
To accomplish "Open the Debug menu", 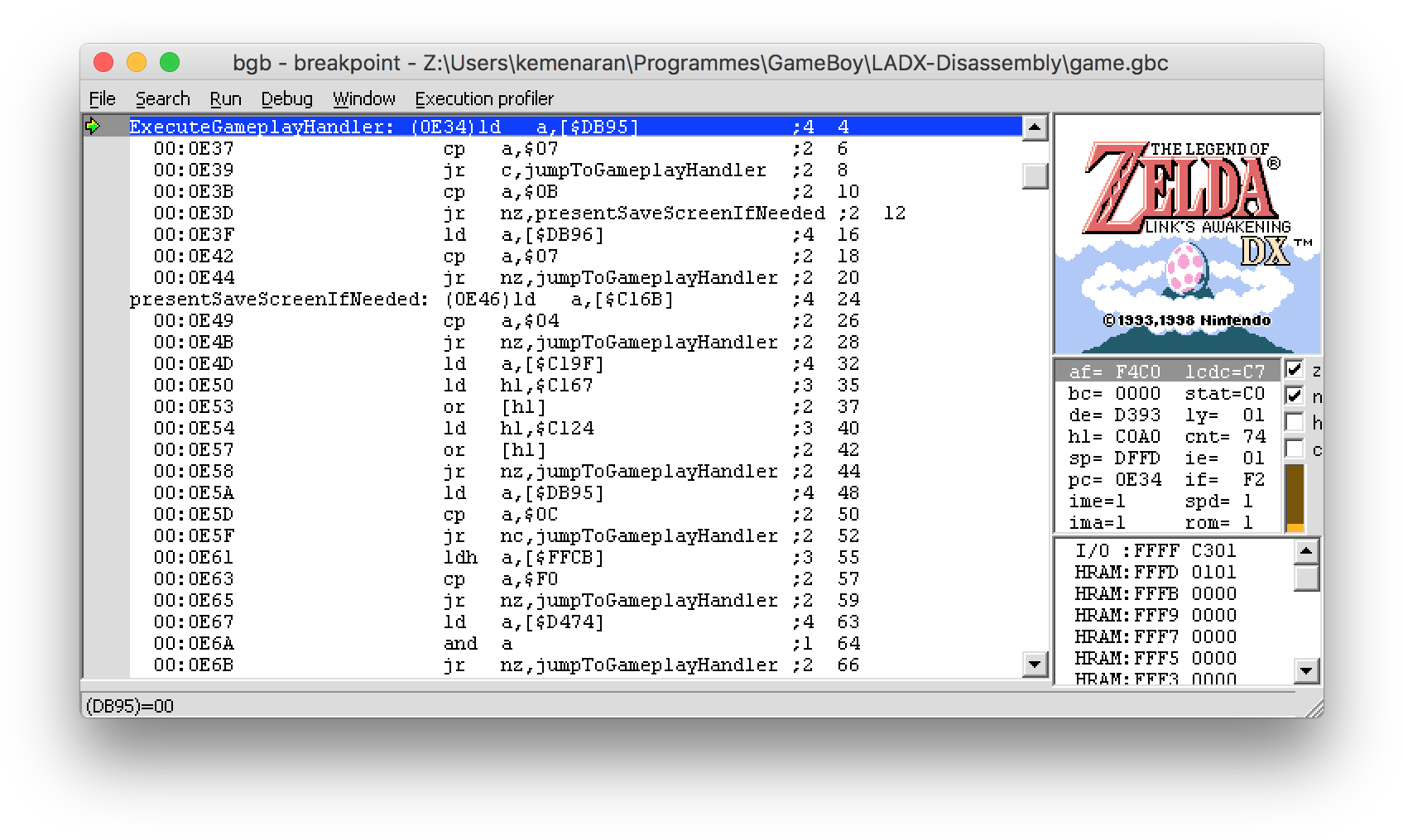I will coord(286,98).
